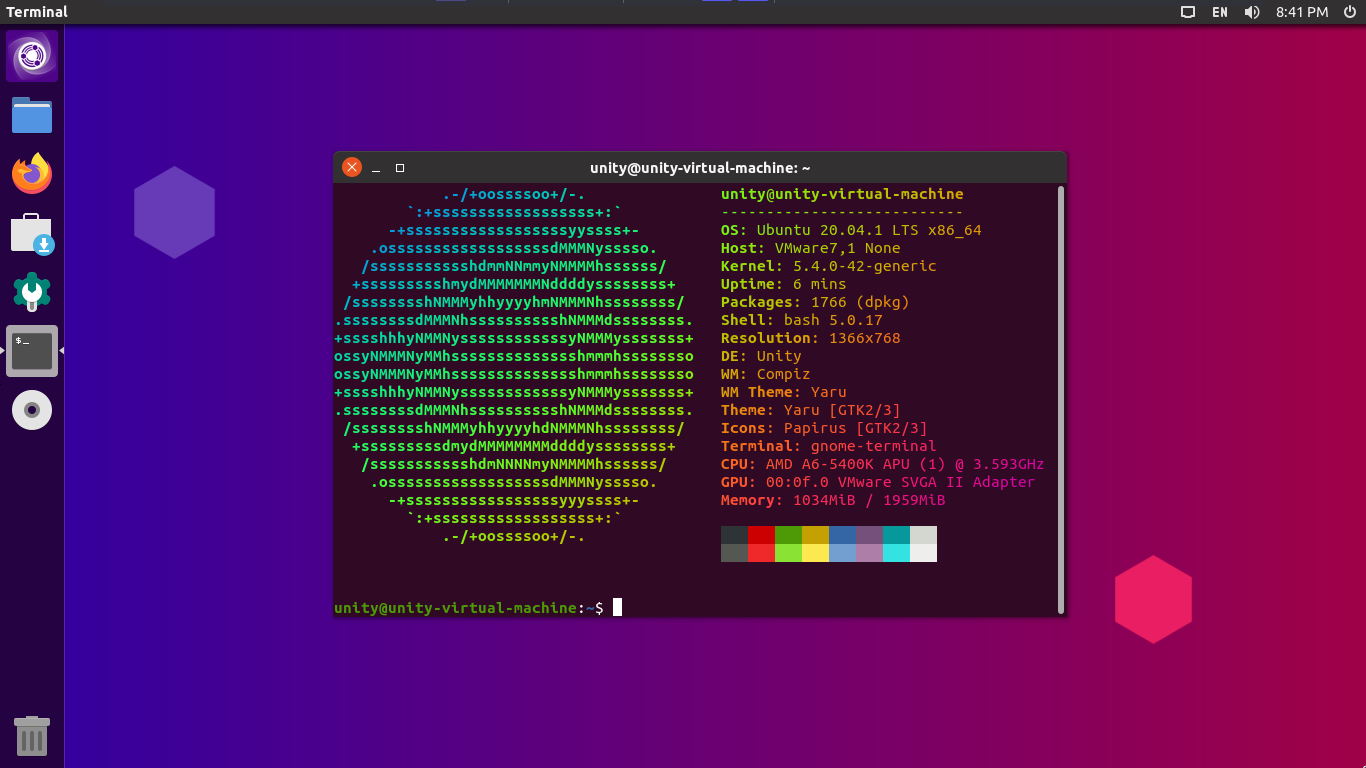Image resolution: width=1366 pixels, height=768 pixels.
Task: Close the terminal window
Action: click(352, 168)
